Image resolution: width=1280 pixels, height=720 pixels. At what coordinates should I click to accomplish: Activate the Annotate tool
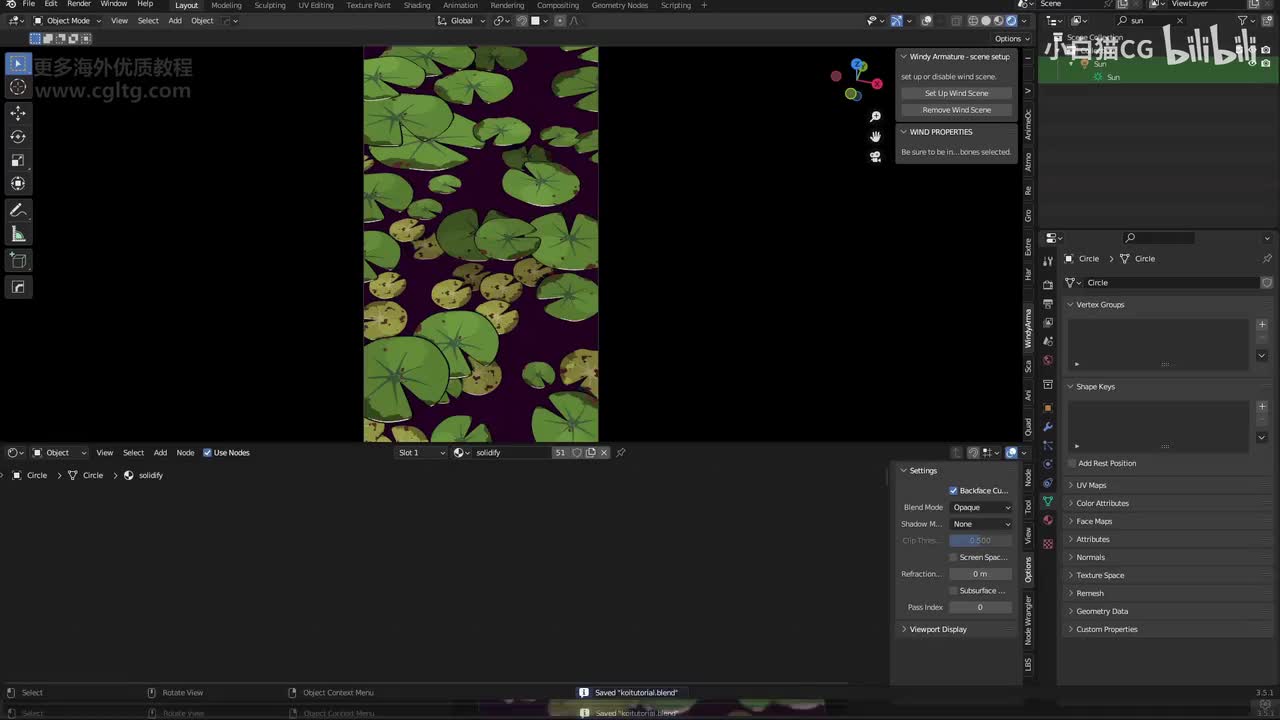[x=18, y=210]
